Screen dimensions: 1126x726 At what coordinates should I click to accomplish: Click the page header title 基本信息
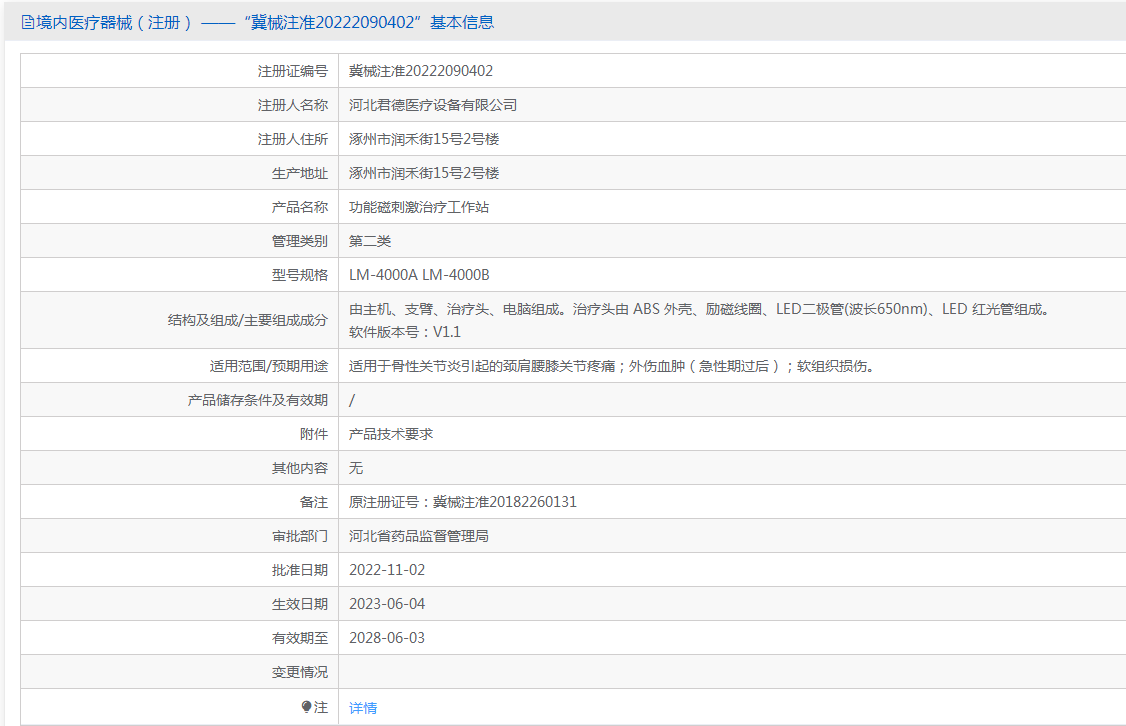click(462, 23)
